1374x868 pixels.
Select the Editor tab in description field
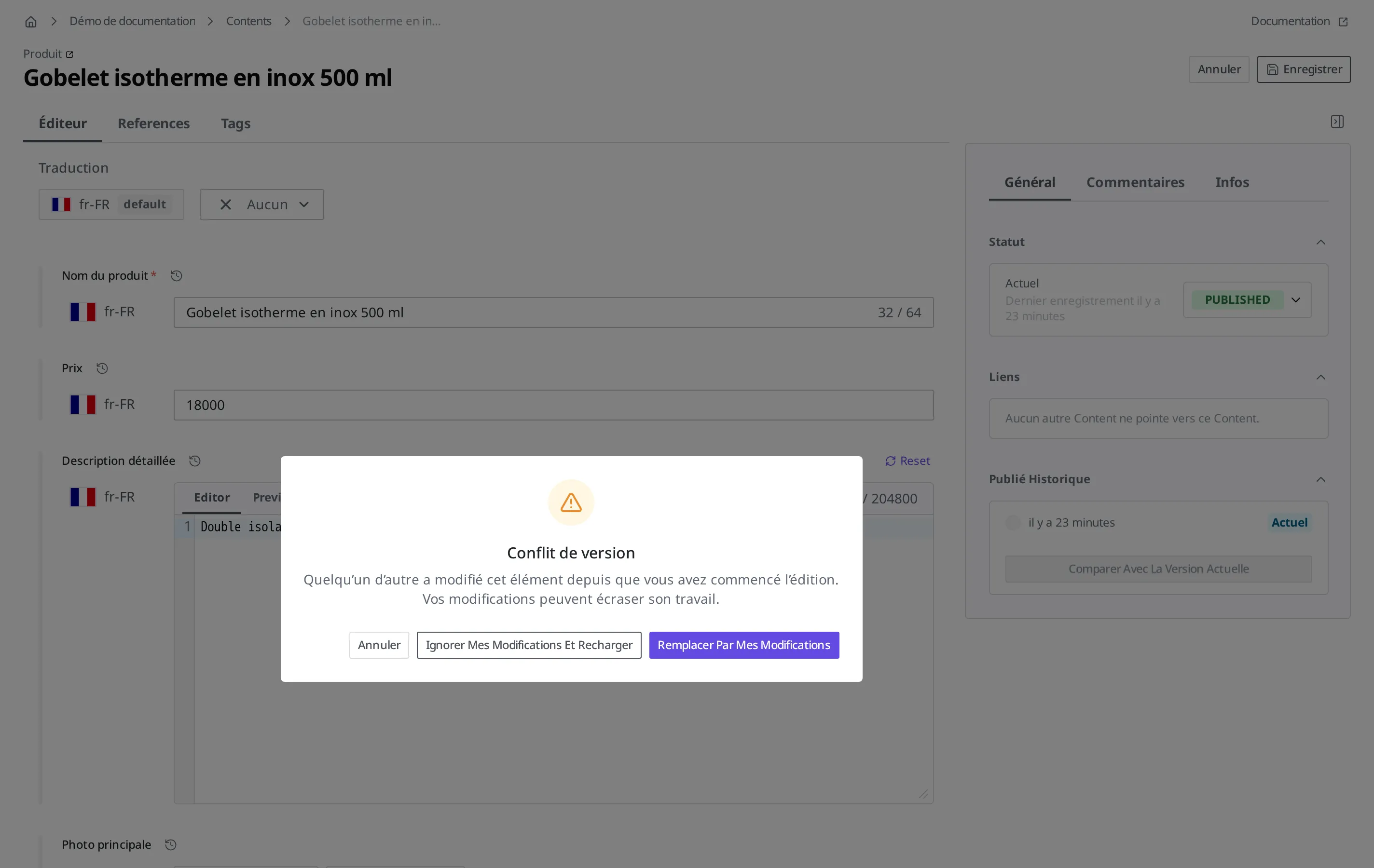click(212, 497)
